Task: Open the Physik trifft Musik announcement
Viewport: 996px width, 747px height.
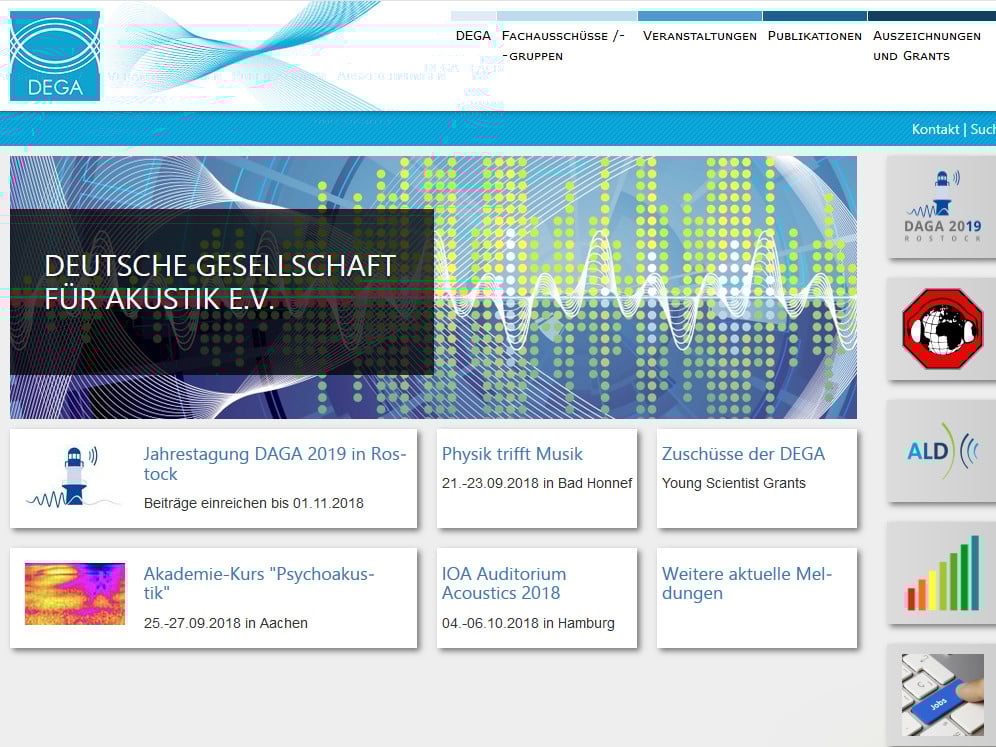Action: point(511,454)
